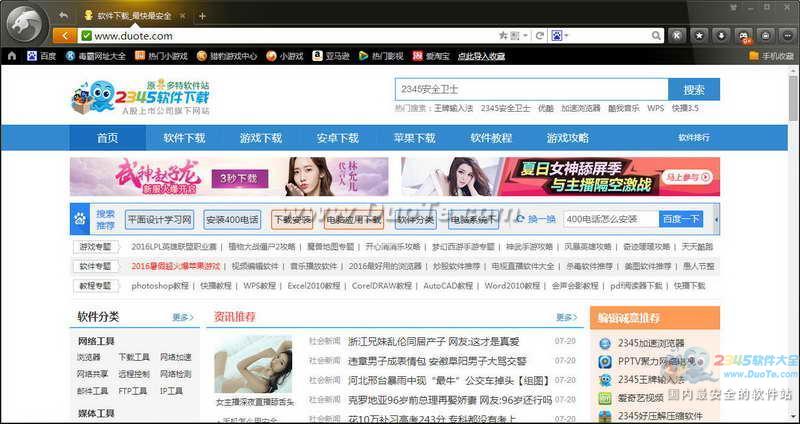The image size is (800, 424).
Task: Expand 软件分类 with 更多 link
Action: pos(183,317)
